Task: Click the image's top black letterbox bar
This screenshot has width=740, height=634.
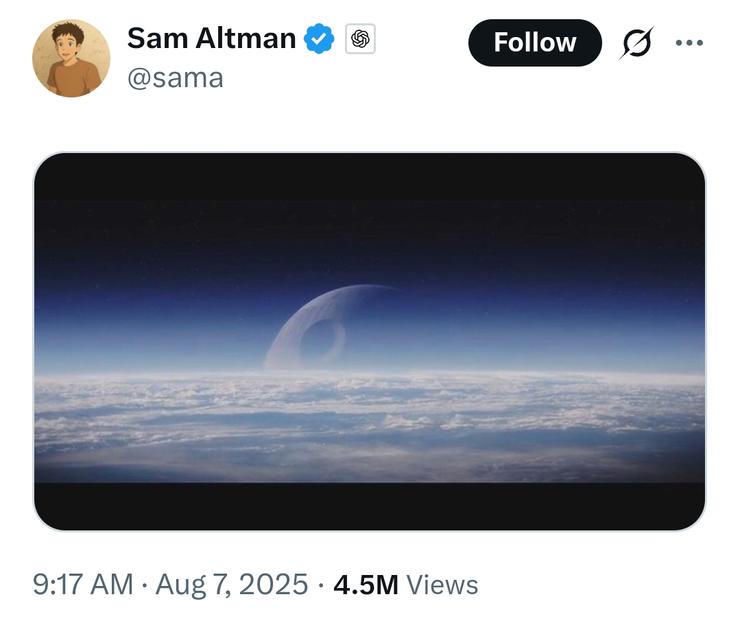Action: 369,177
